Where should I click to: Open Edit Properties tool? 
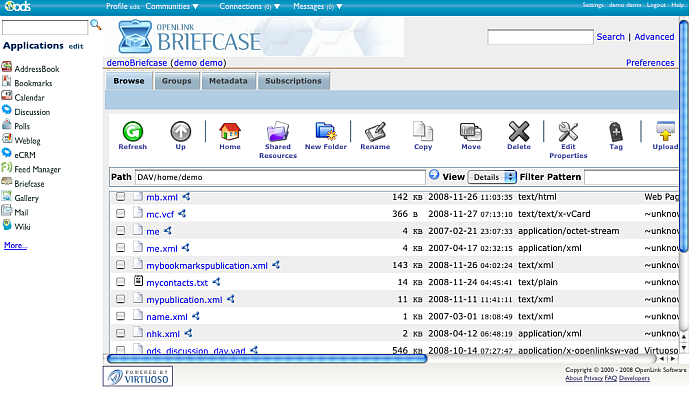[x=568, y=131]
